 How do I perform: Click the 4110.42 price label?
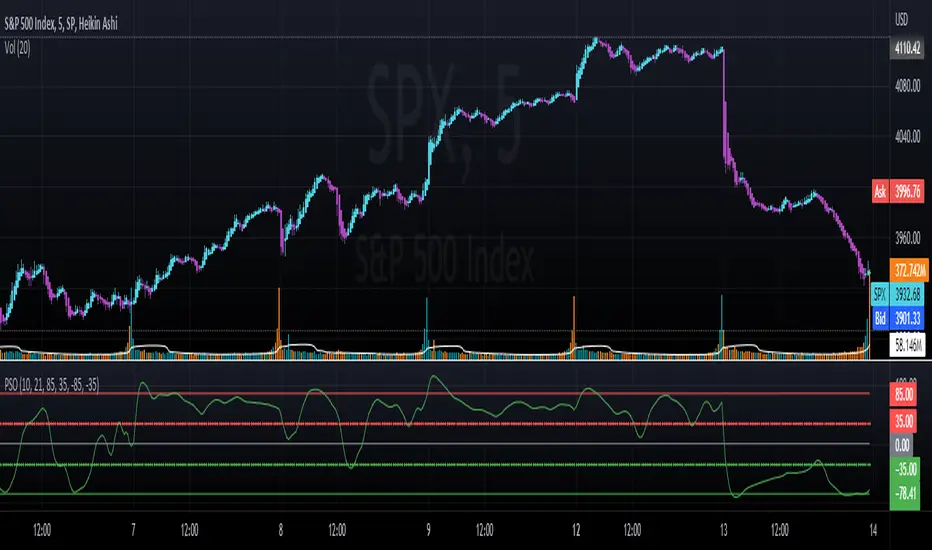(x=907, y=48)
